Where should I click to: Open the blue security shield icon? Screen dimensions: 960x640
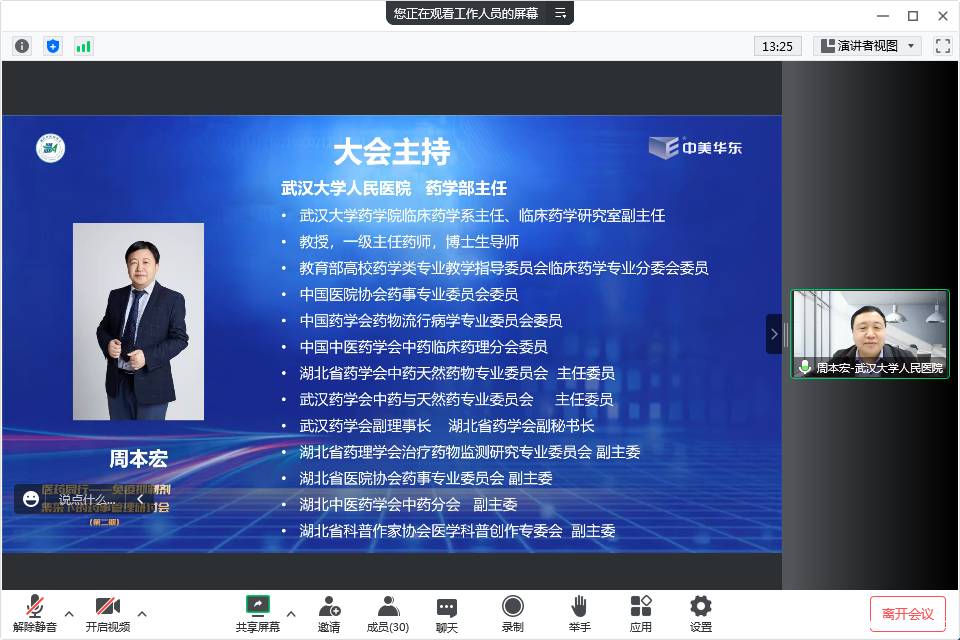point(53,46)
